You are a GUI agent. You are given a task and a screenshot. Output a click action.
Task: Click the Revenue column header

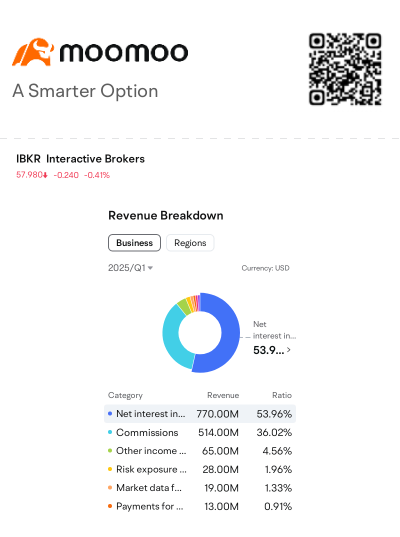pos(223,396)
